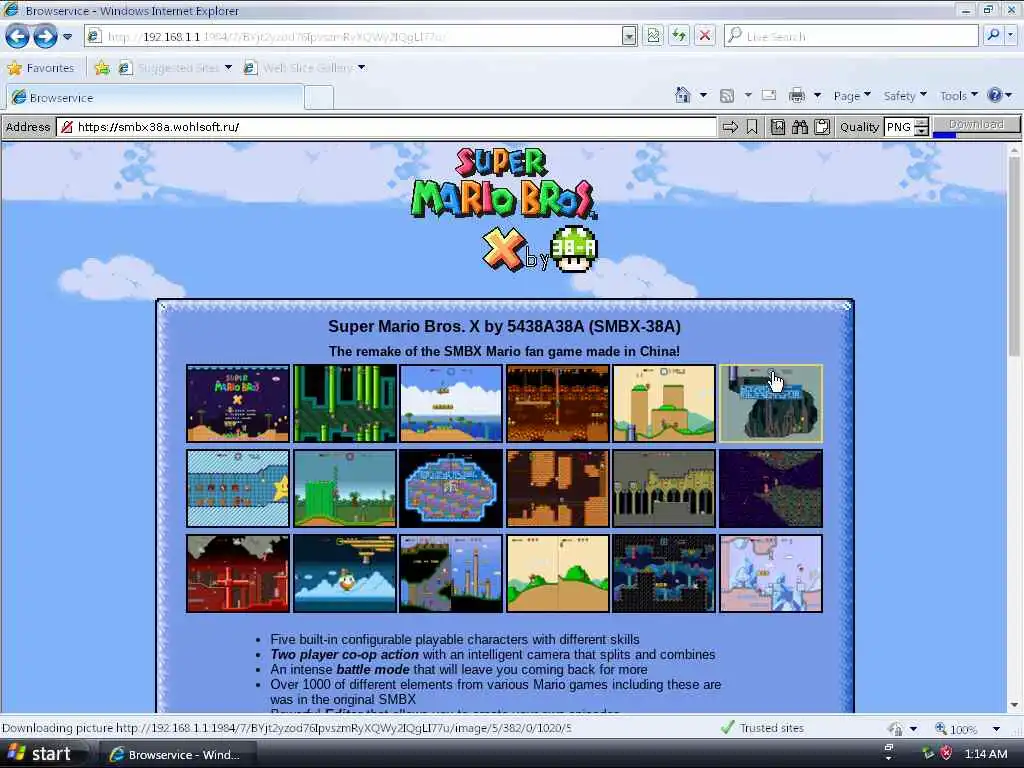This screenshot has width=1024, height=768.
Task: Refresh the page using IE refresh icon
Action: [x=679, y=36]
